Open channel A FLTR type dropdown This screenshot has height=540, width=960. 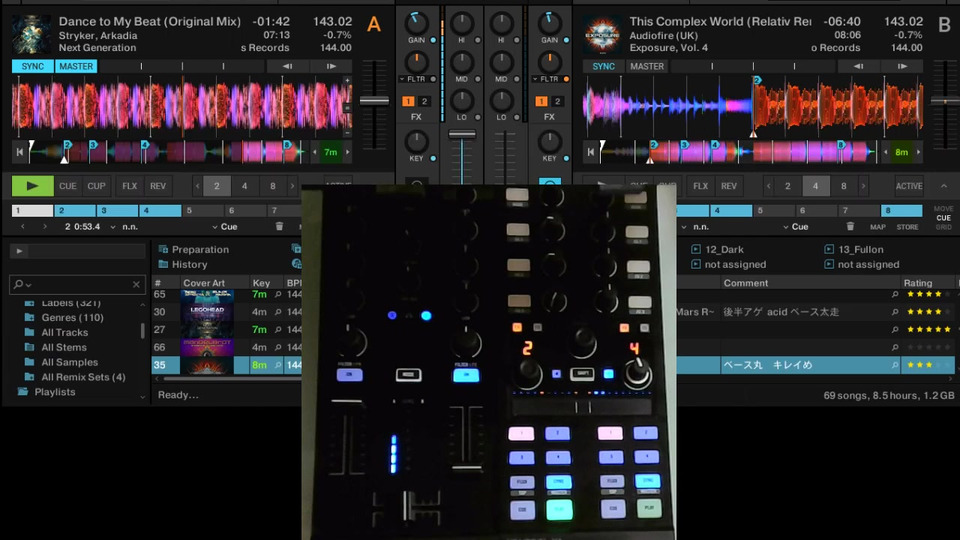pyautogui.click(x=402, y=79)
